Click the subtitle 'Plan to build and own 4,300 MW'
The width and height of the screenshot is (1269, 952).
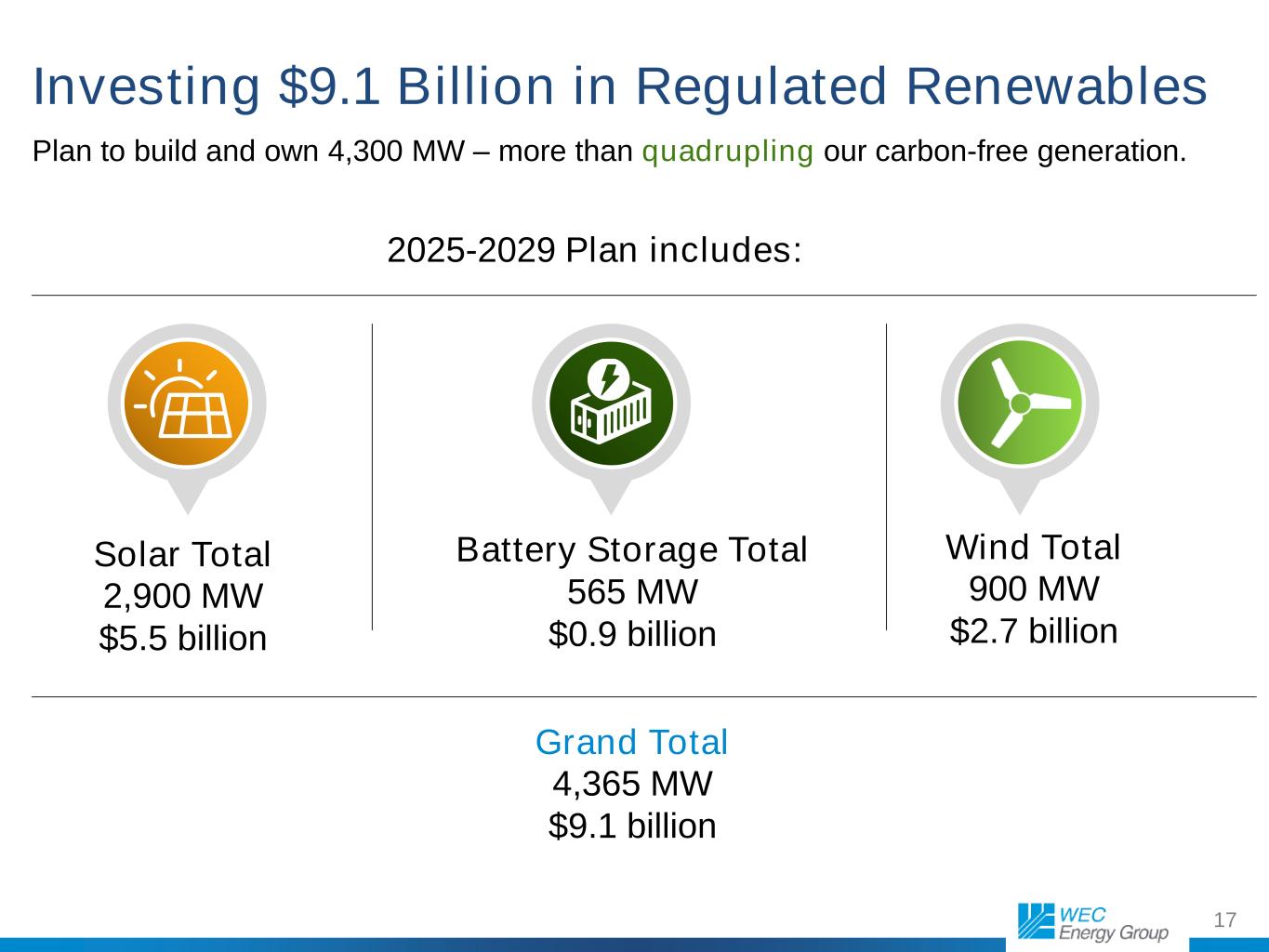248,151
